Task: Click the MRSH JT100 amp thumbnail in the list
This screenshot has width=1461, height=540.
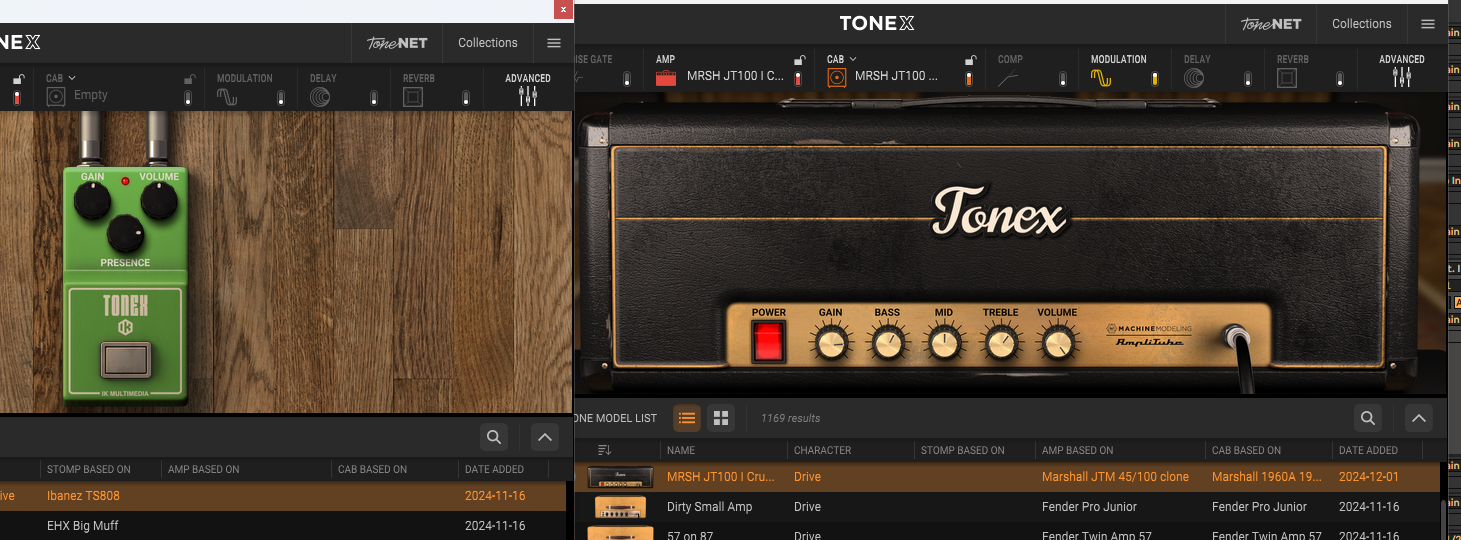Action: tap(620, 477)
